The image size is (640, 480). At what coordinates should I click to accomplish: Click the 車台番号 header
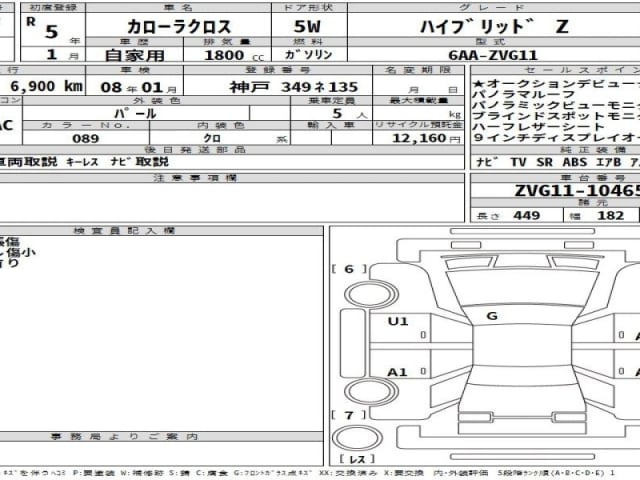click(593, 178)
